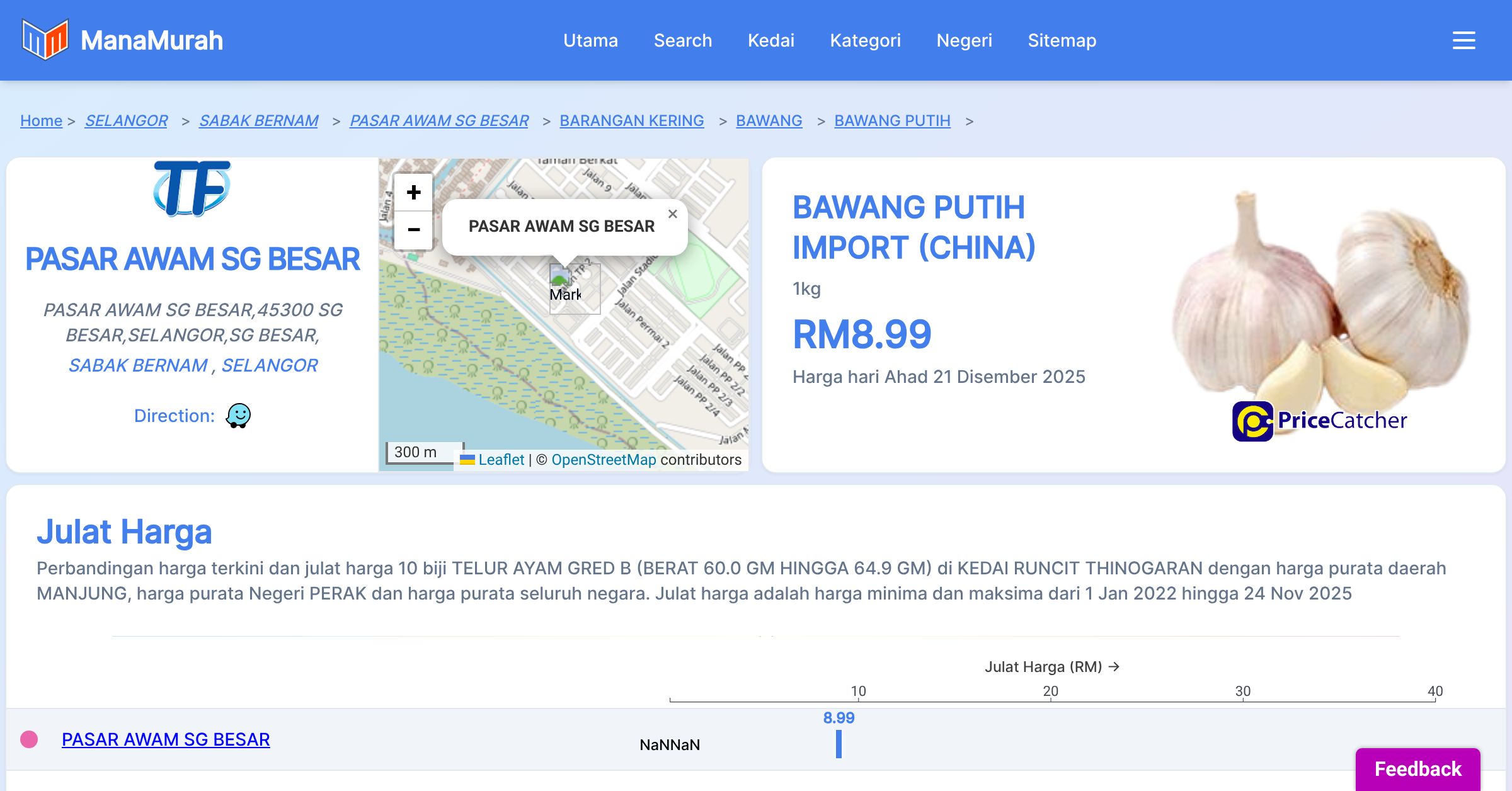This screenshot has width=1512, height=791.
Task: Click PASAR AWAM SG BESAR chart row link
Action: (x=166, y=739)
